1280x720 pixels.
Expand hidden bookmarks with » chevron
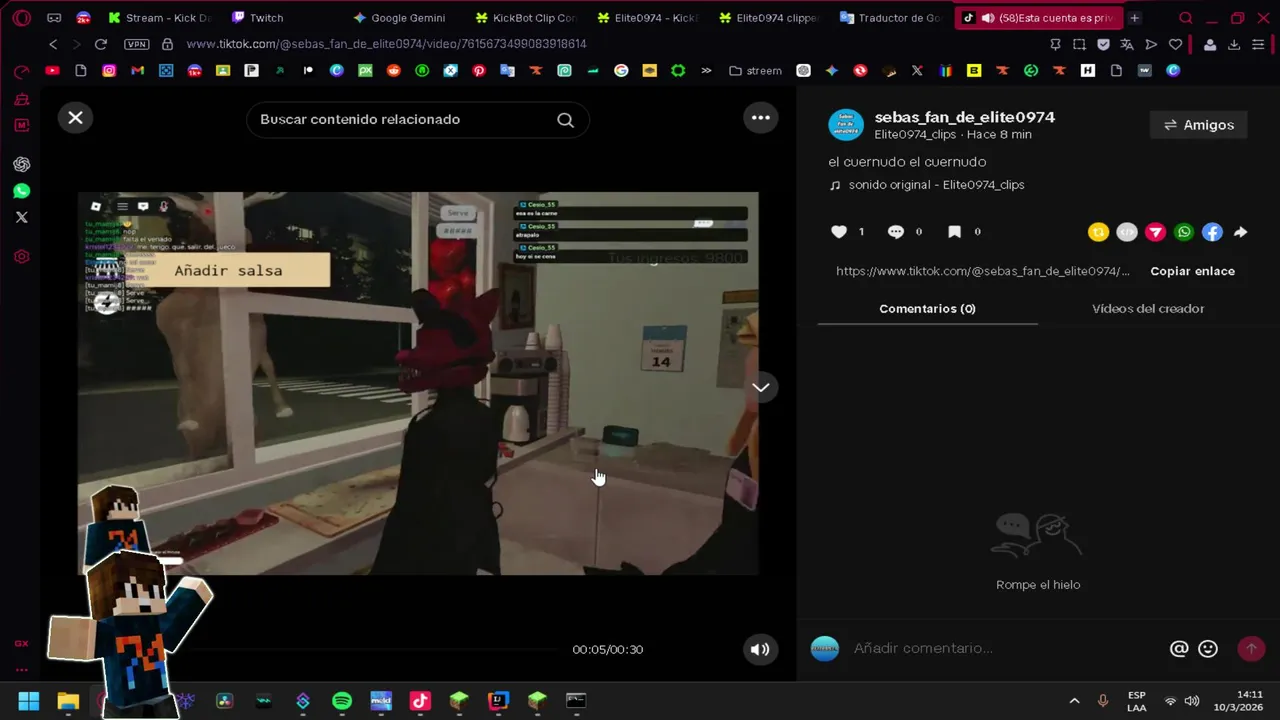706,71
